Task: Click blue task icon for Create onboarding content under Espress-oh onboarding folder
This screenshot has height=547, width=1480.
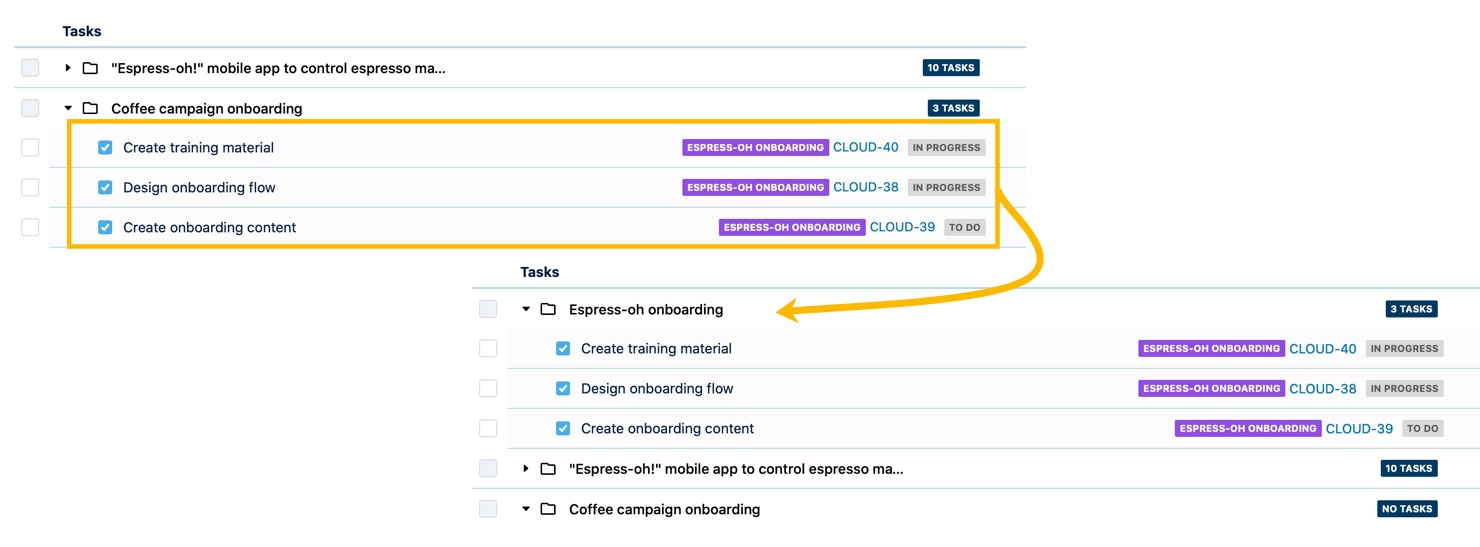Action: point(563,429)
